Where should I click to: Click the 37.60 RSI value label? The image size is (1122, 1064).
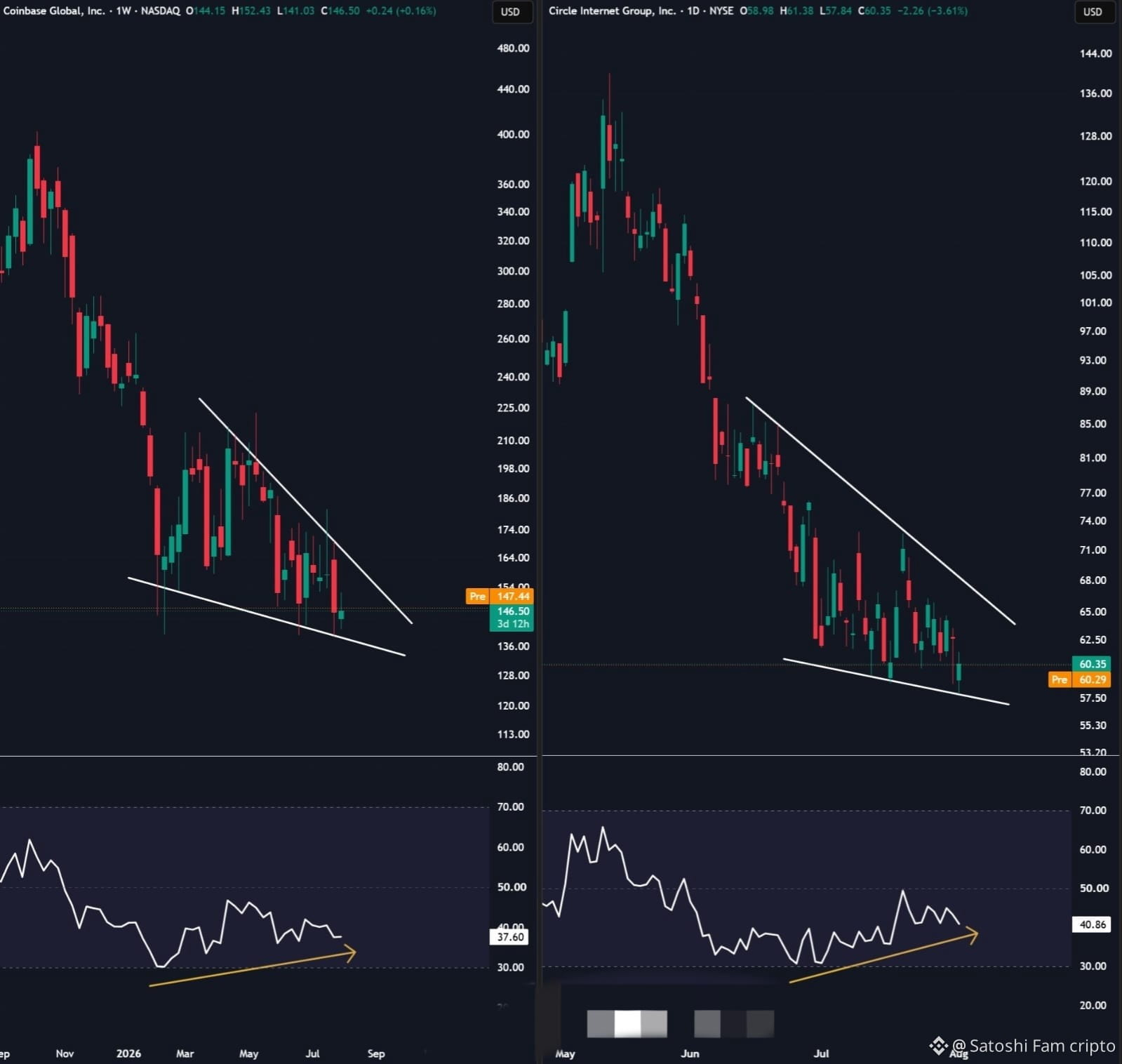point(510,936)
